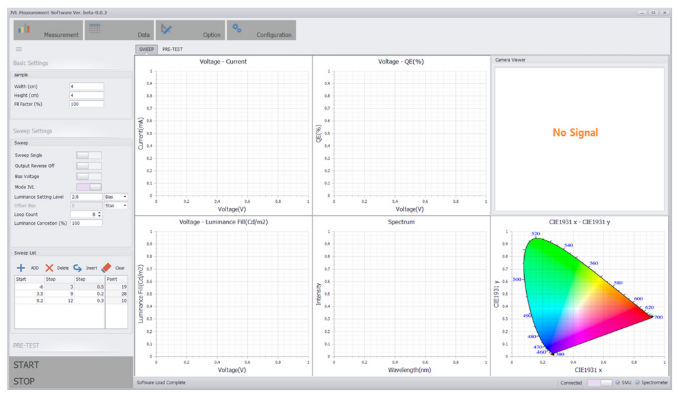This screenshot has height=394, width=677.
Task: Open the Offset Bias dropdown
Action: point(116,205)
